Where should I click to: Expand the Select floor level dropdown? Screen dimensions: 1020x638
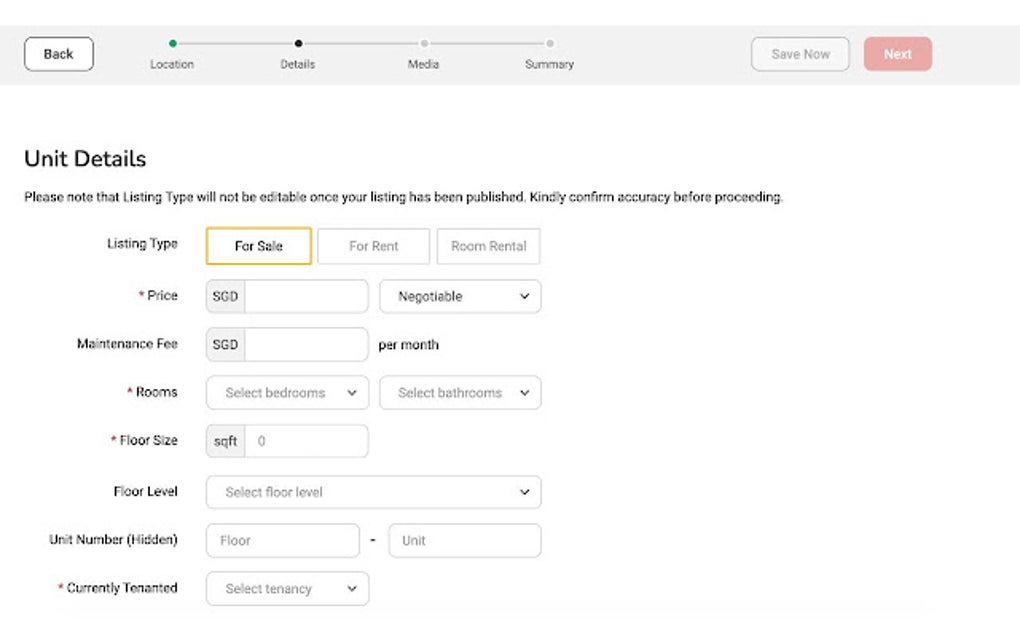373,492
